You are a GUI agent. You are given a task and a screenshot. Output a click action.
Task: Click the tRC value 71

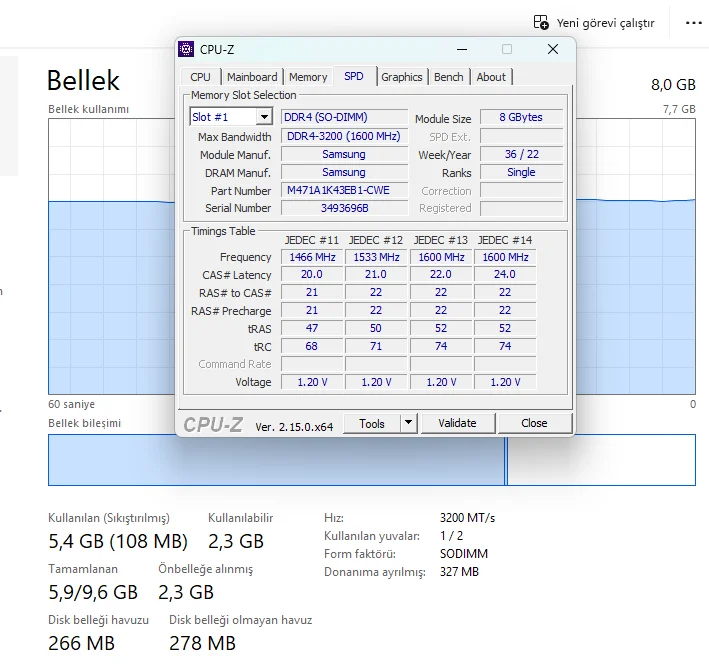coord(376,346)
